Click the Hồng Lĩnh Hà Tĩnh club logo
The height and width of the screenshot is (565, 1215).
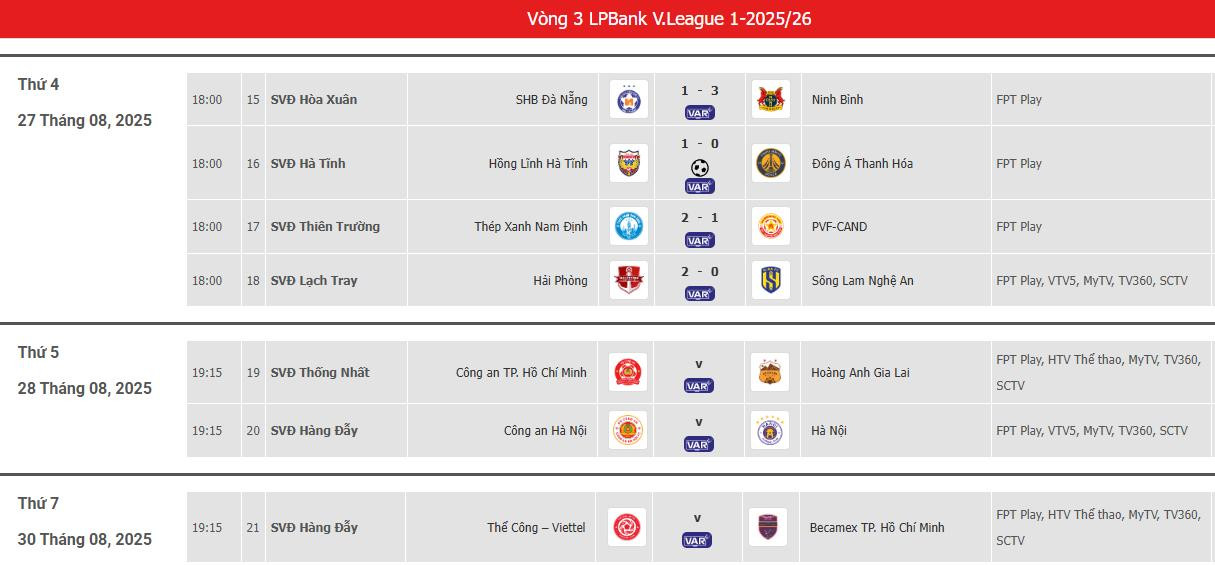click(628, 163)
